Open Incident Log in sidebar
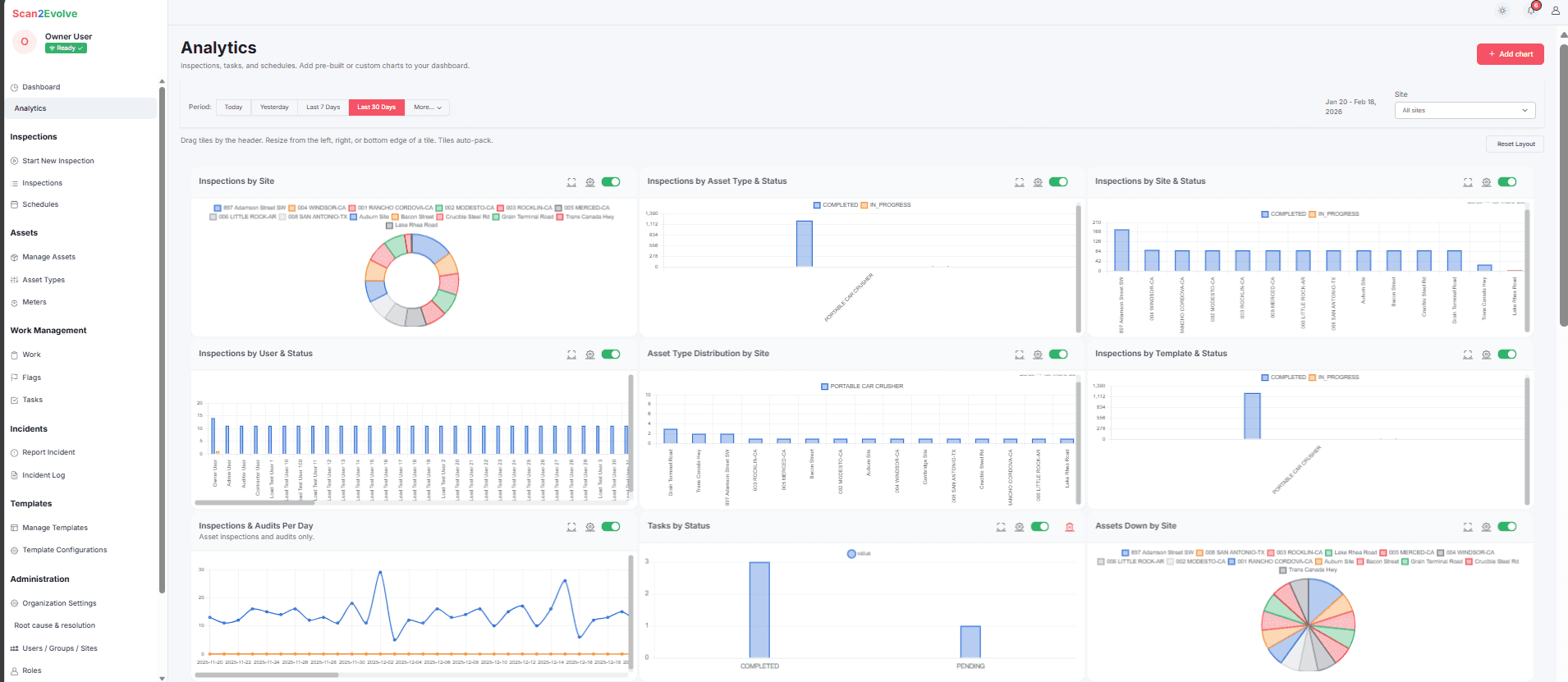Image resolution: width=1568 pixels, height=682 pixels. pyautogui.click(x=44, y=475)
